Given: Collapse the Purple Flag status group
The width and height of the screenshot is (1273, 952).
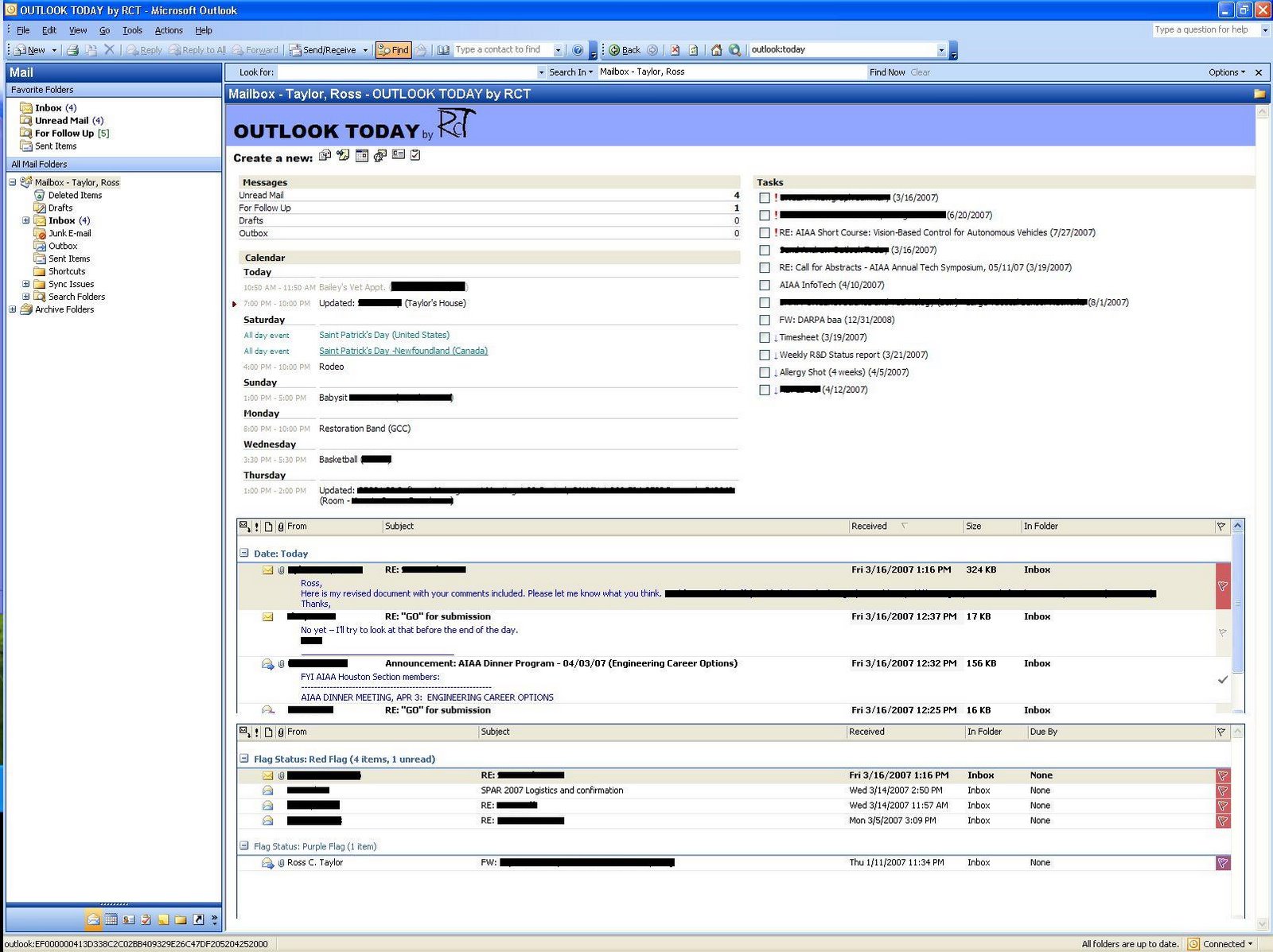Looking at the screenshot, I should (x=245, y=846).
